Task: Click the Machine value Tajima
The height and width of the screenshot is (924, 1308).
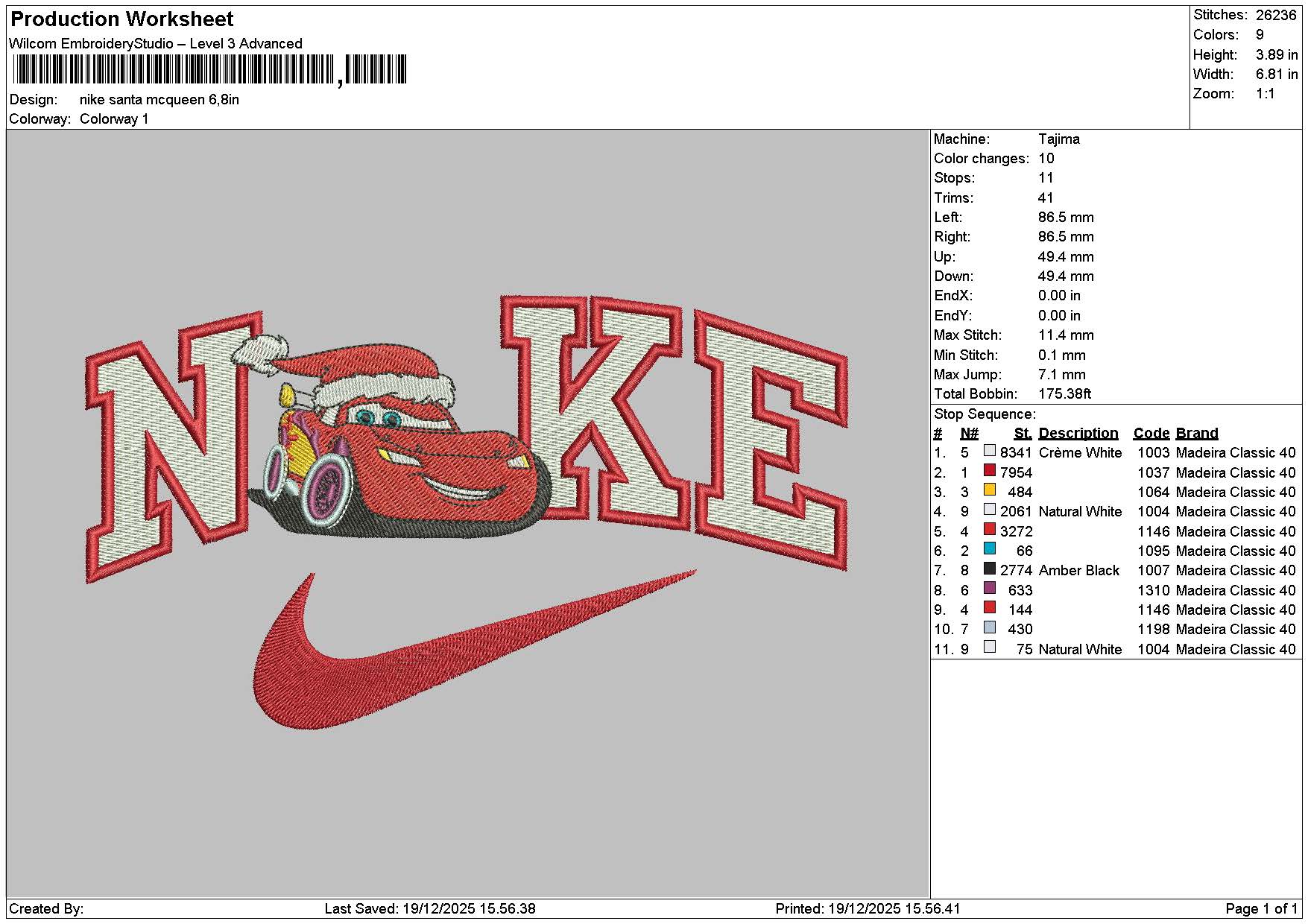Action: (1058, 139)
